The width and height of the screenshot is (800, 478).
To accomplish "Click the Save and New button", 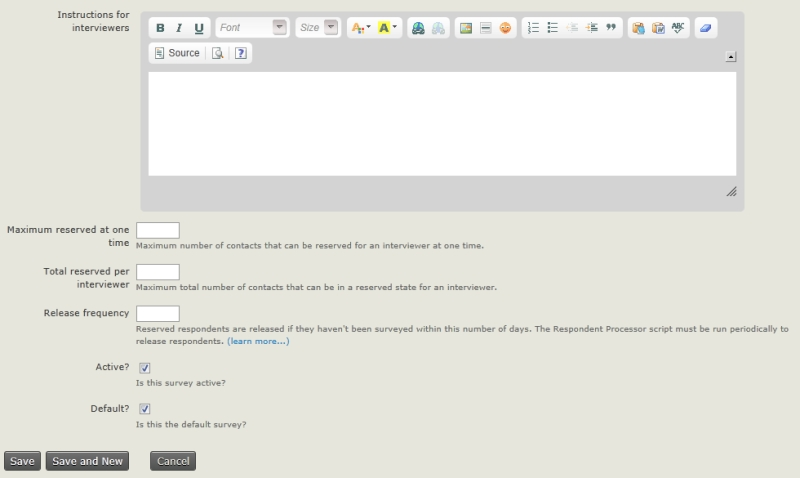I will point(88,461).
